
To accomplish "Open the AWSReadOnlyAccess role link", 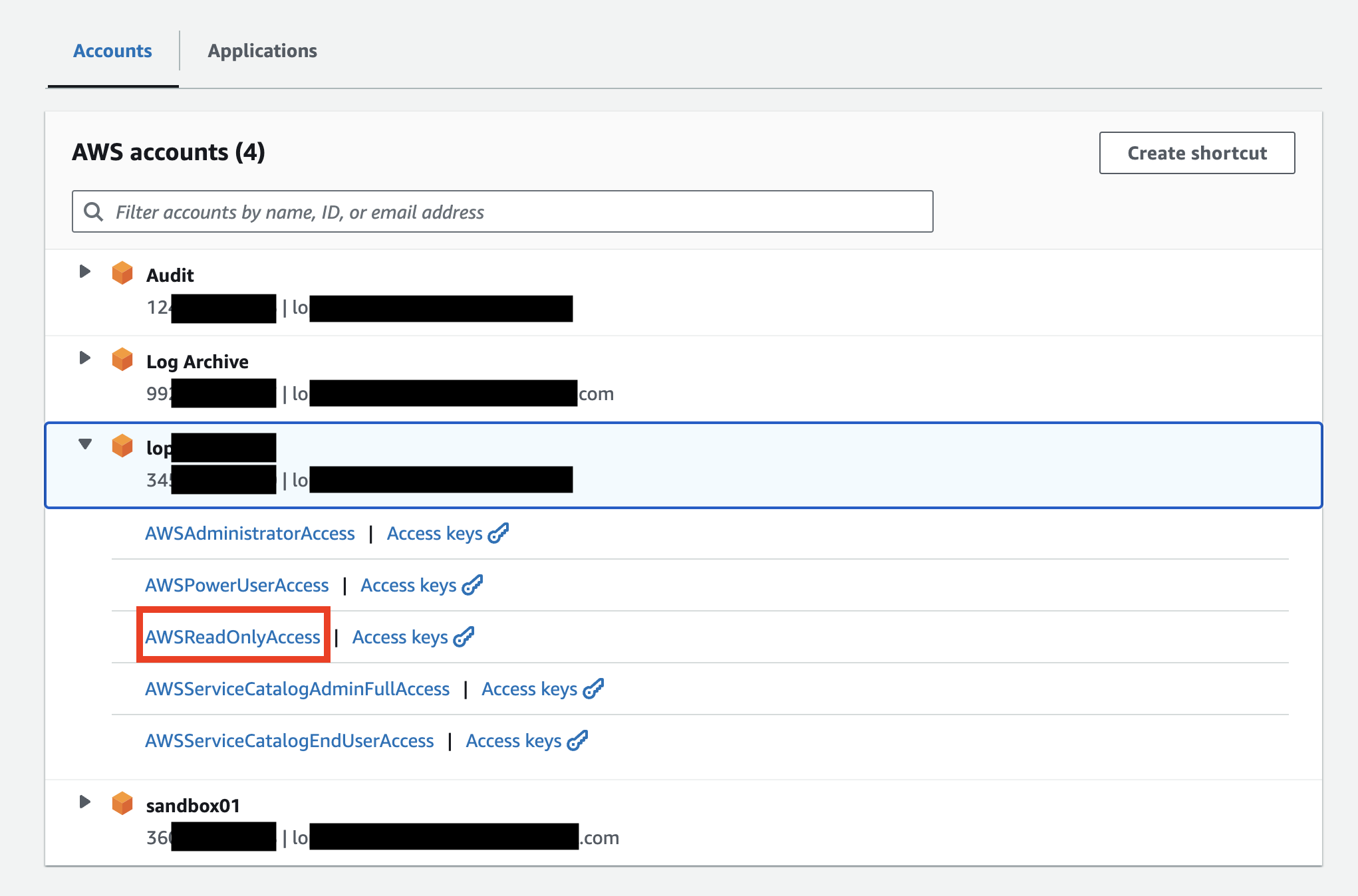I will tap(233, 637).
